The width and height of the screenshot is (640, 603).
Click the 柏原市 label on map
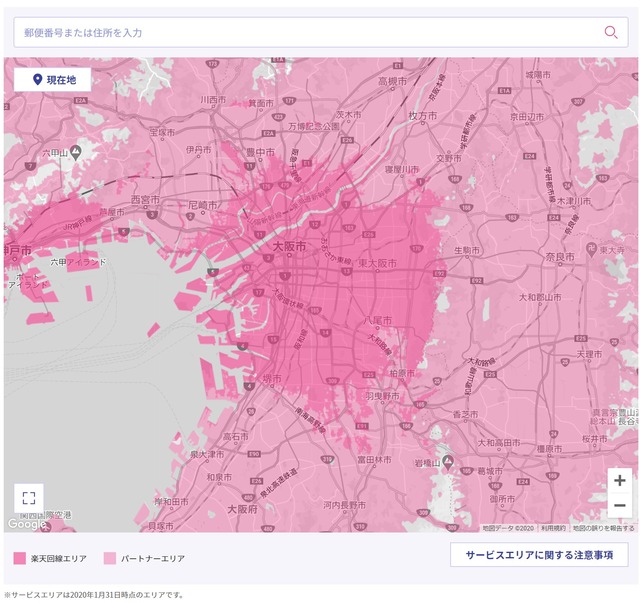pos(402,373)
